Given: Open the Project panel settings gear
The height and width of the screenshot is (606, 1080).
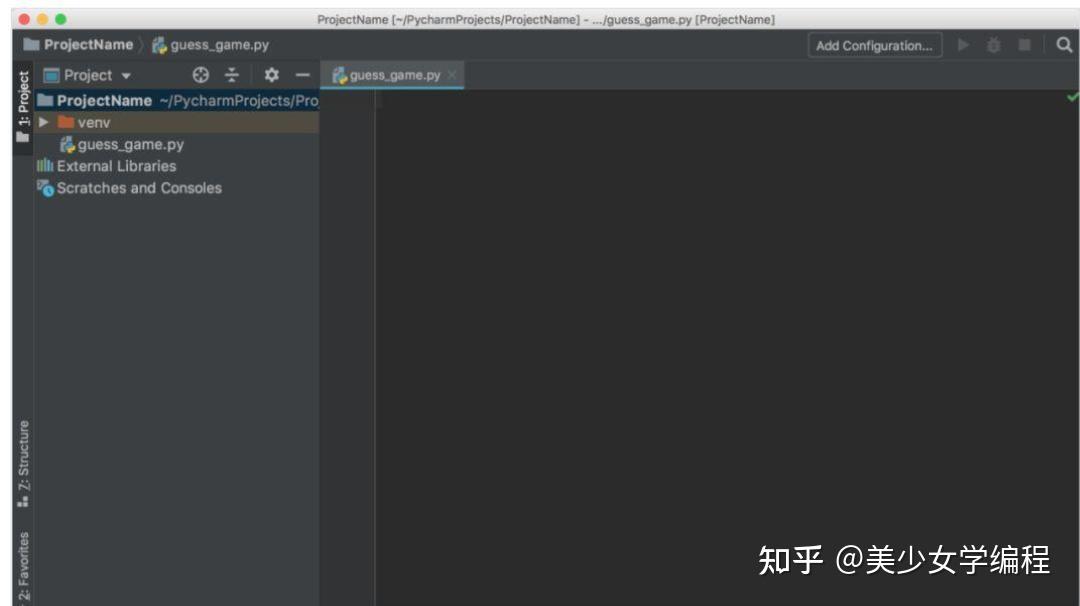Looking at the screenshot, I should coord(271,74).
